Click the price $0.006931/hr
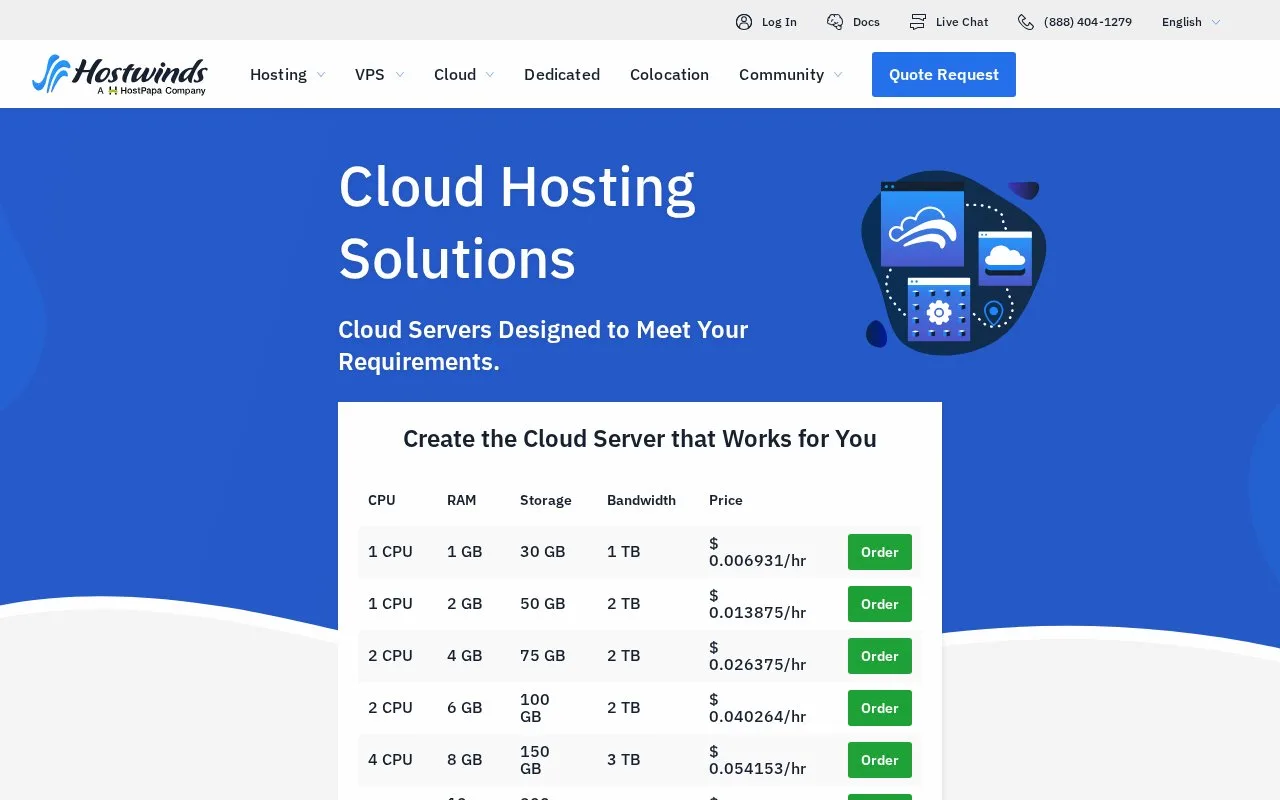This screenshot has height=800, width=1280. 757,552
